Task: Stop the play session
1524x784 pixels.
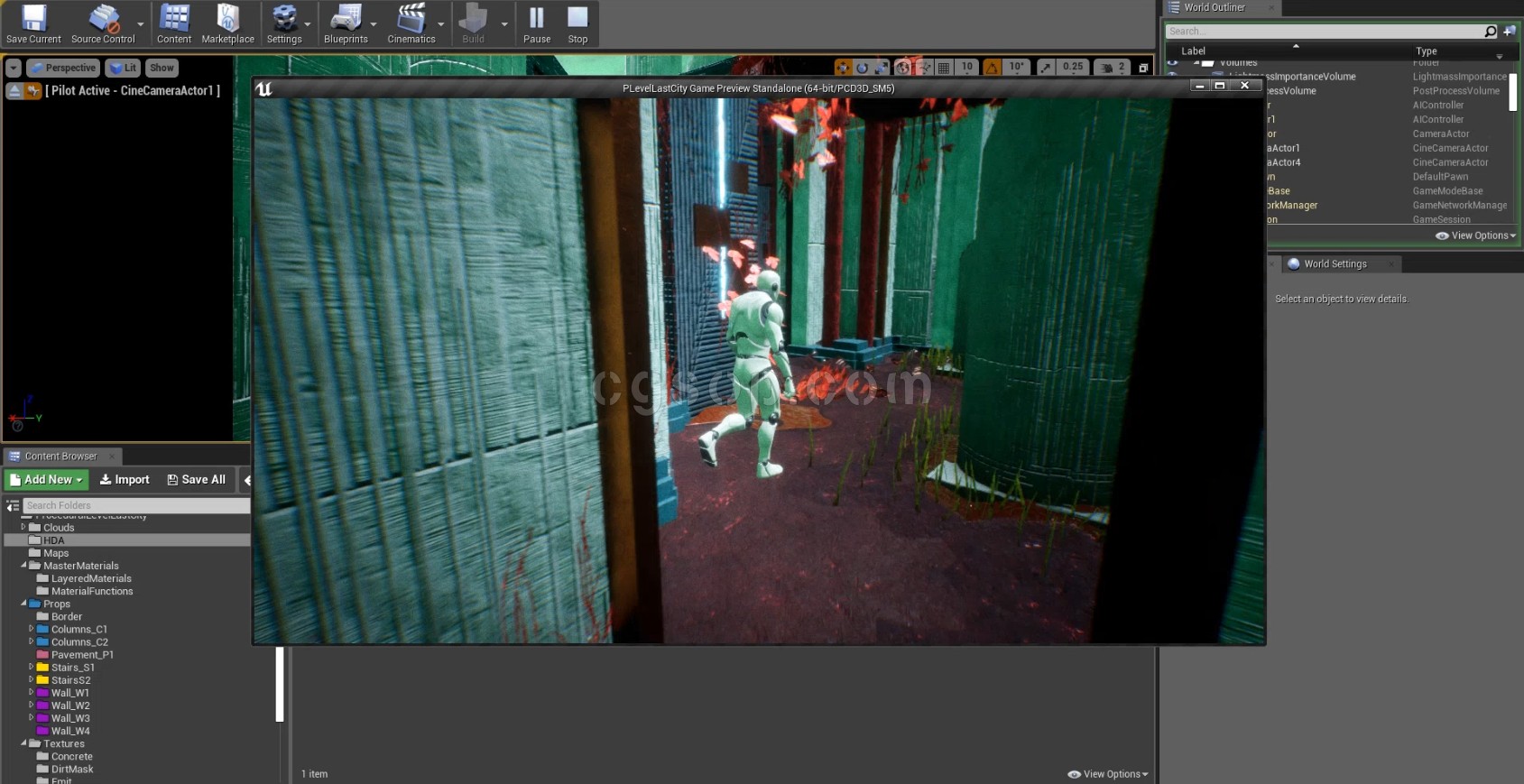Action: pos(577,23)
